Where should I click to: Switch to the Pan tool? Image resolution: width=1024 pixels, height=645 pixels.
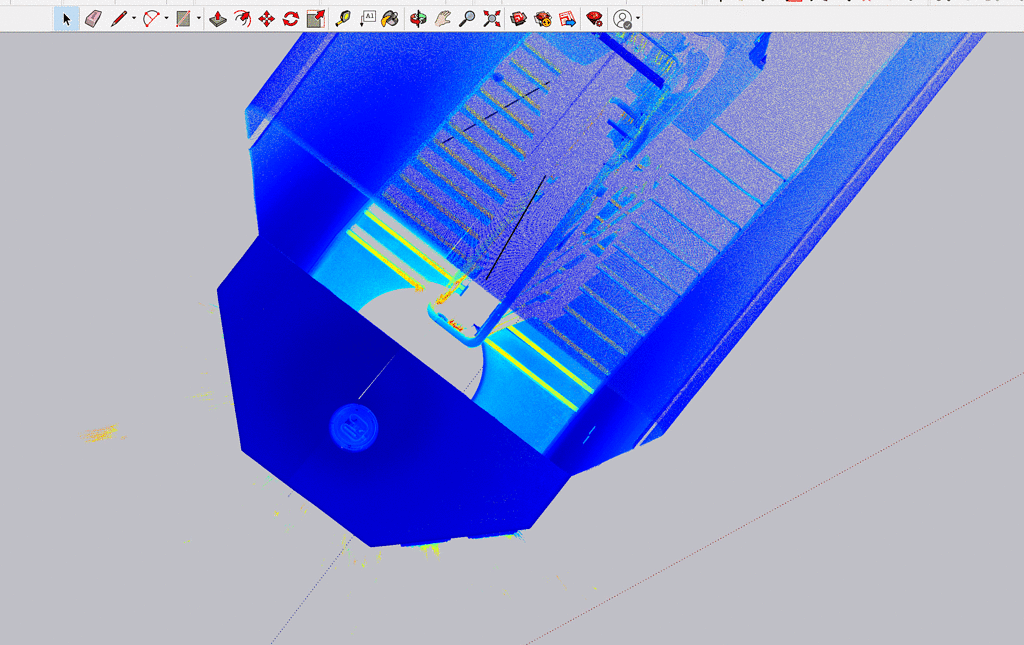[442, 17]
